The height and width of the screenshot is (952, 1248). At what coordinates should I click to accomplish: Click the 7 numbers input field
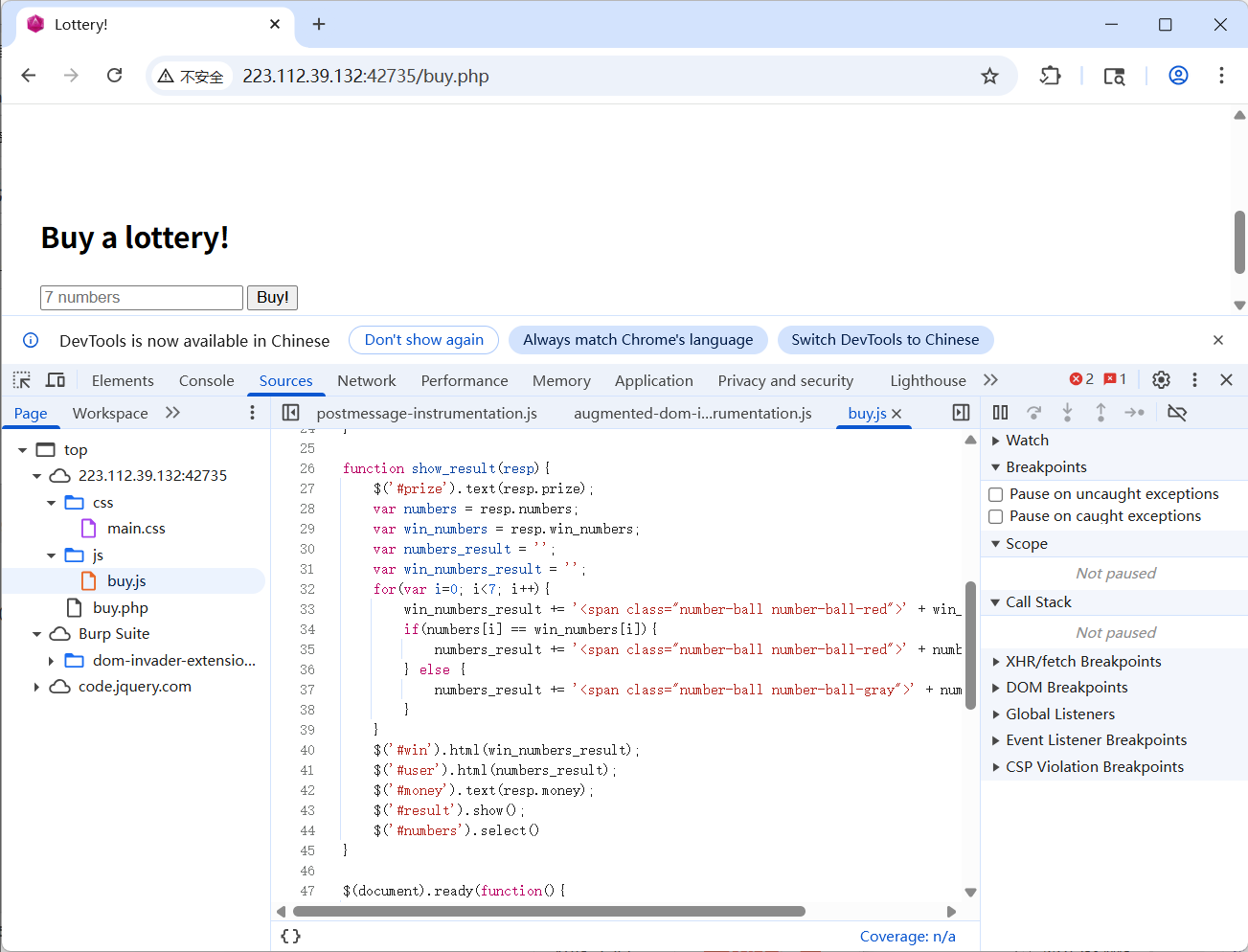[142, 298]
